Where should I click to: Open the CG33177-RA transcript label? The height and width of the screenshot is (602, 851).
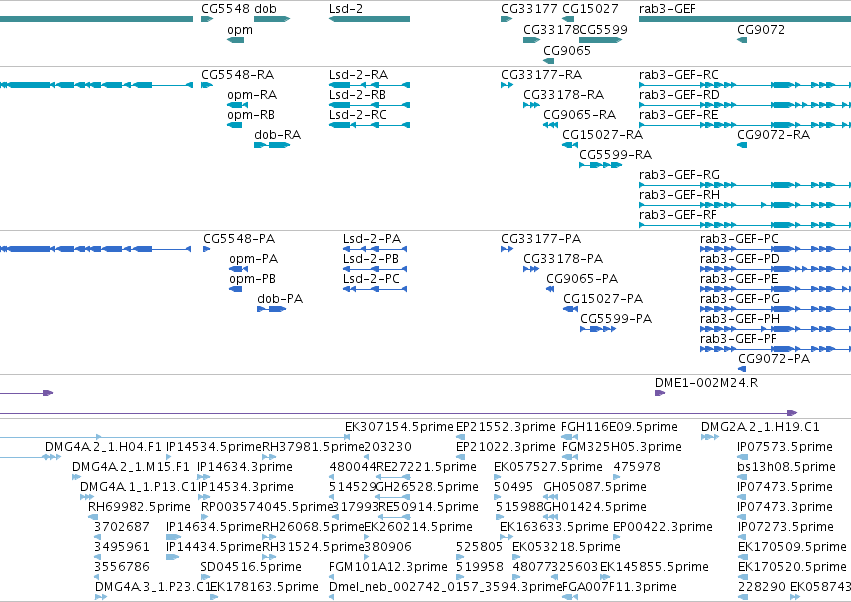542,74
